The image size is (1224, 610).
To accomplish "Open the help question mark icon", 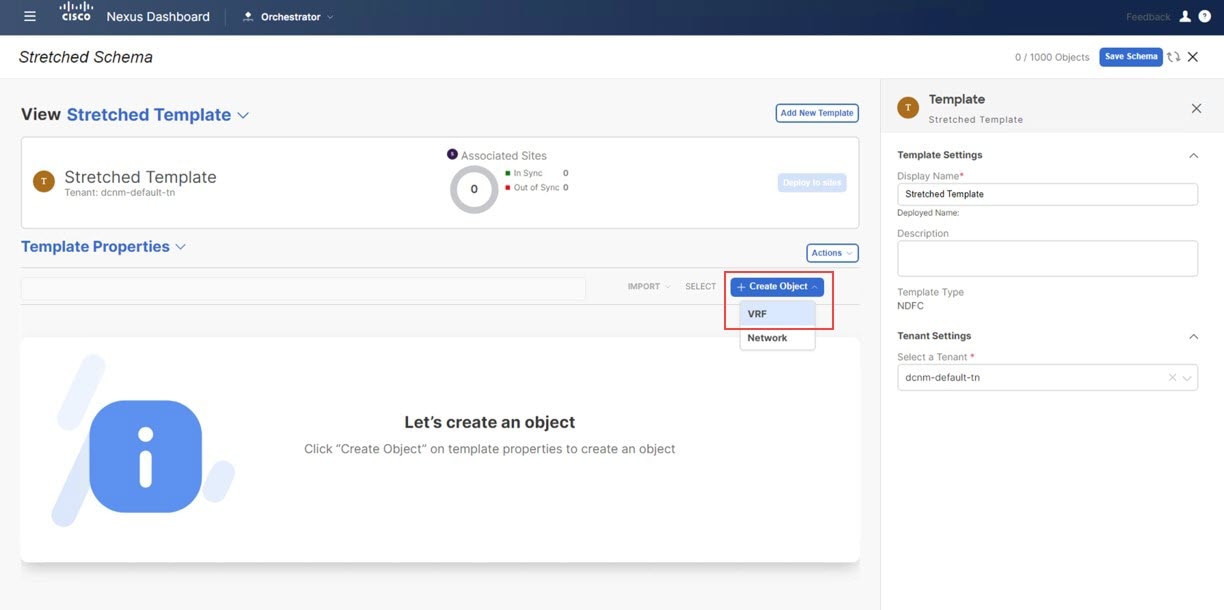I will pyautogui.click(x=1204, y=16).
